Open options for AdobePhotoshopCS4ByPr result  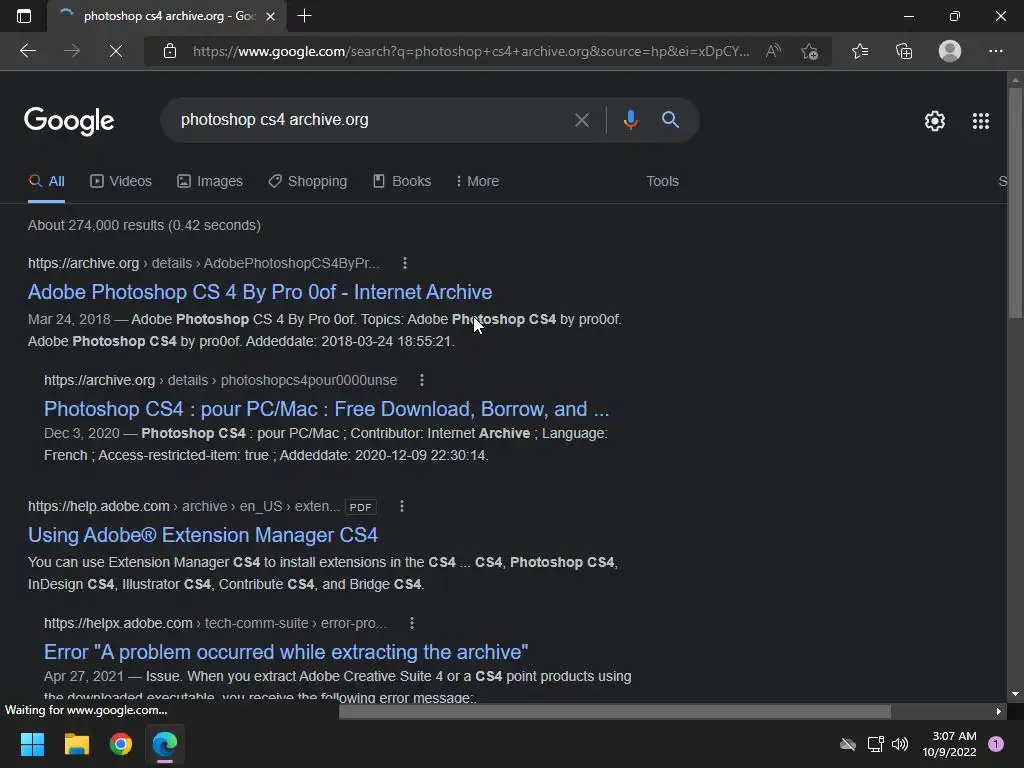pyautogui.click(x=405, y=263)
